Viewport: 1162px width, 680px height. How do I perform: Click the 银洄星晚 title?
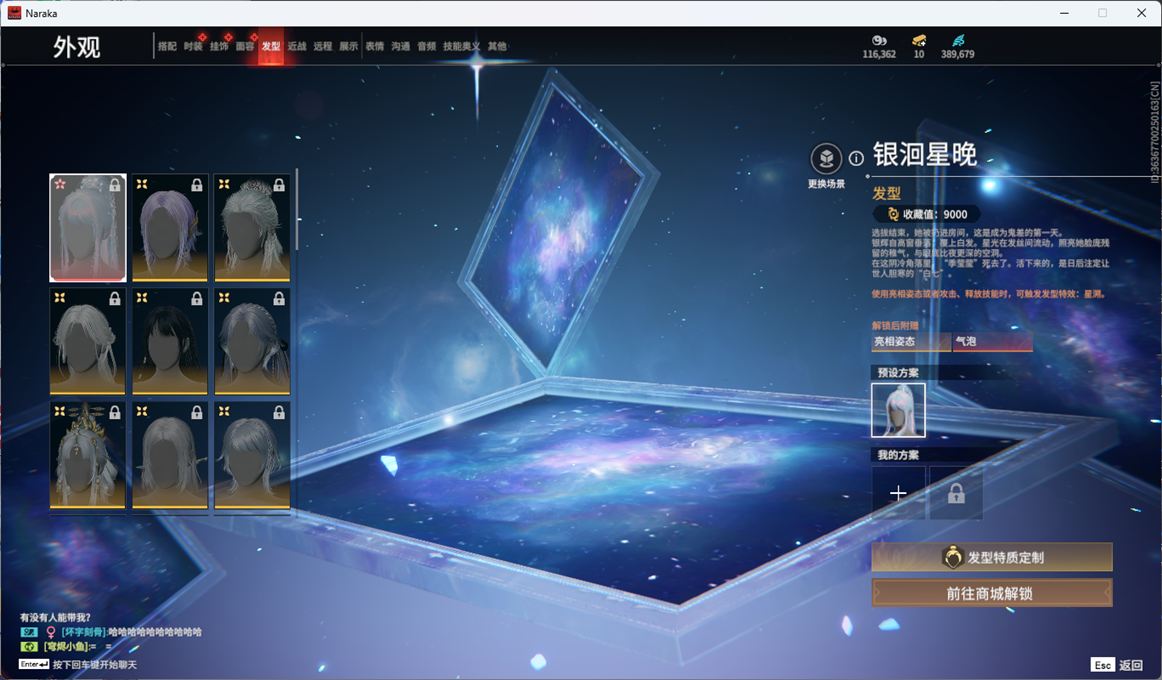(x=925, y=154)
